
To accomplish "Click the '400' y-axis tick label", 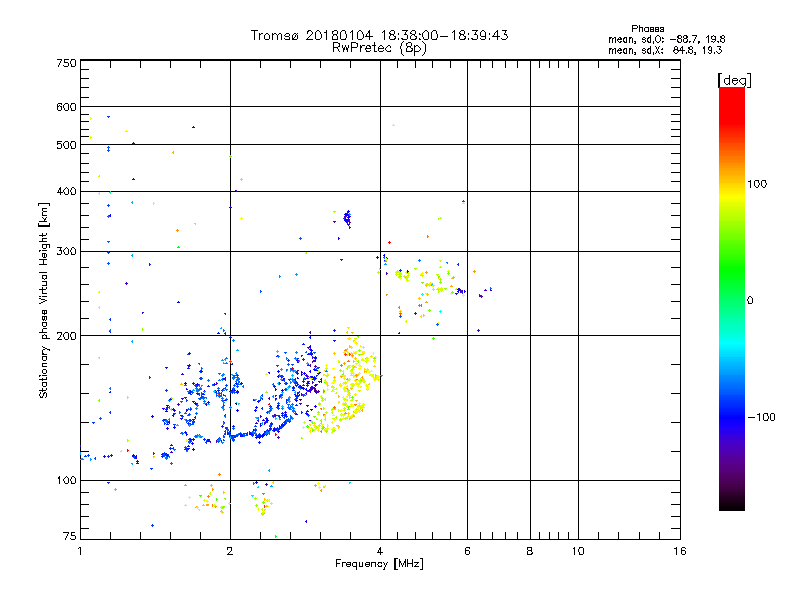I will click(66, 191).
